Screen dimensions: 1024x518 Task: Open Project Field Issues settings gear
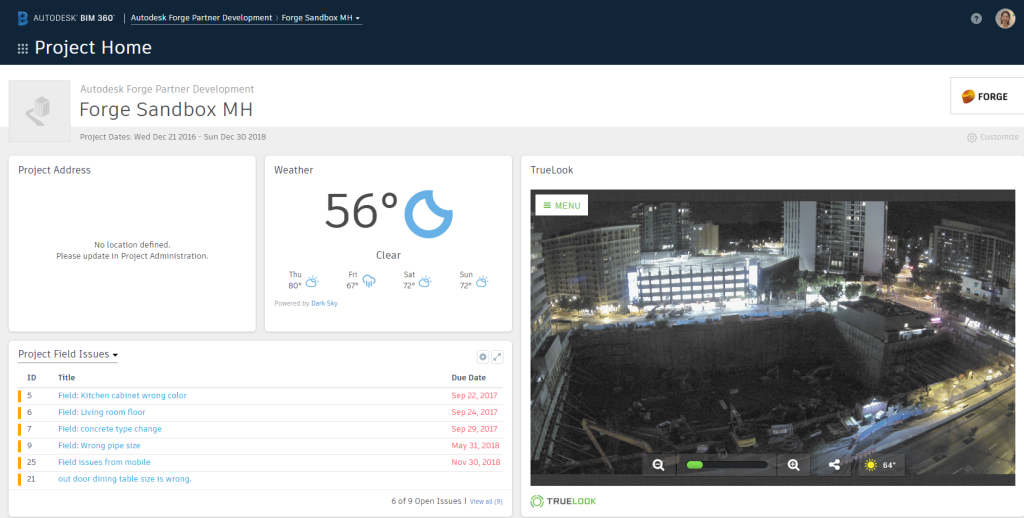pos(483,357)
